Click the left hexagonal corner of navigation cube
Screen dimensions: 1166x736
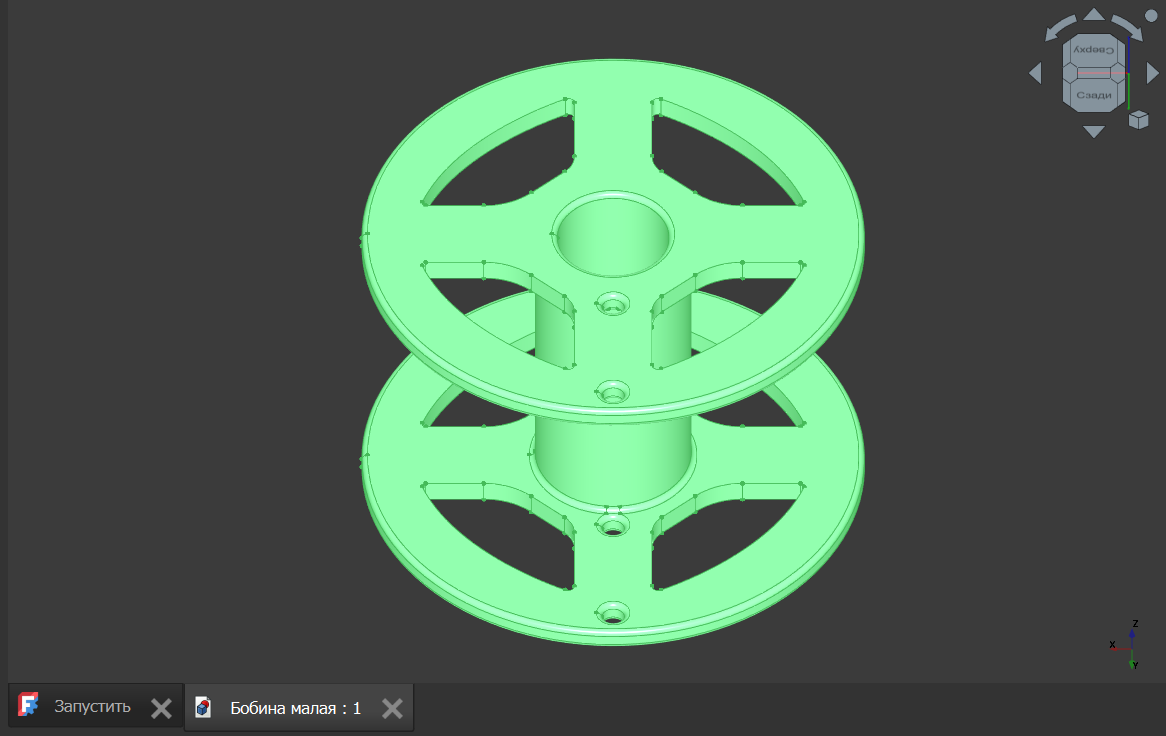pyautogui.click(x=1068, y=72)
